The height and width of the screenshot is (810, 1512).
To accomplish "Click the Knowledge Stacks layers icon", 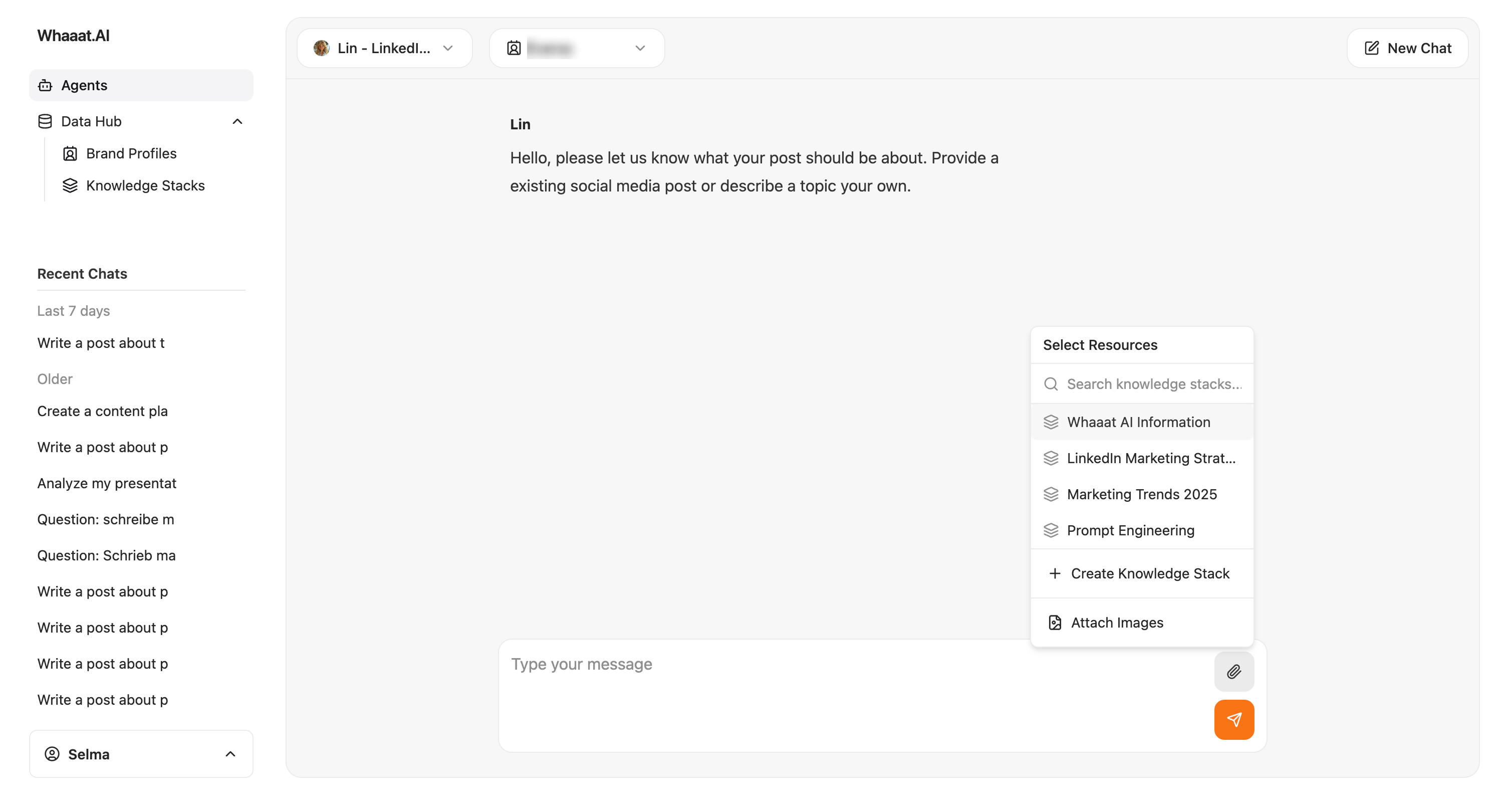I will coord(70,185).
